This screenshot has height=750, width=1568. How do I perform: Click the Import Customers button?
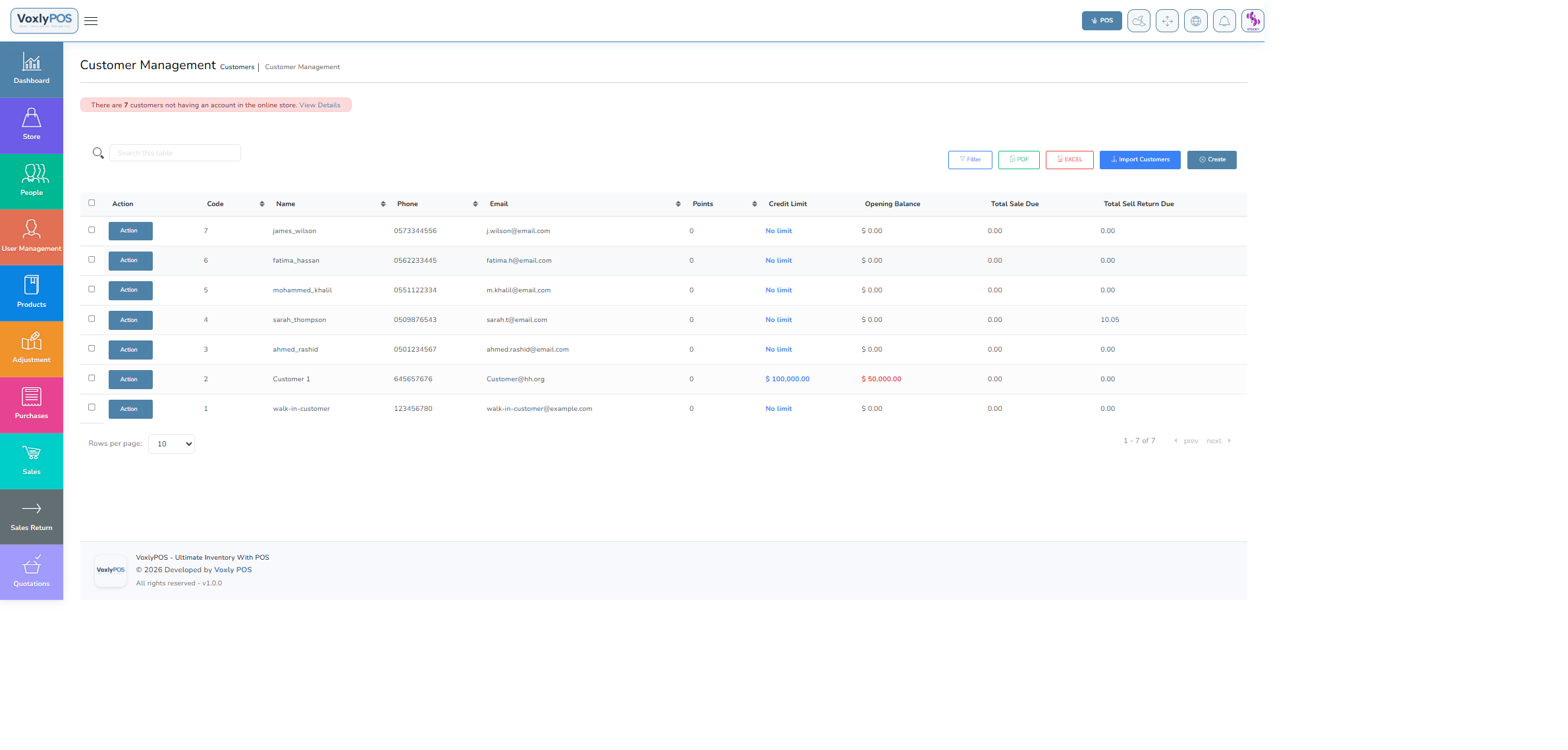1139,159
